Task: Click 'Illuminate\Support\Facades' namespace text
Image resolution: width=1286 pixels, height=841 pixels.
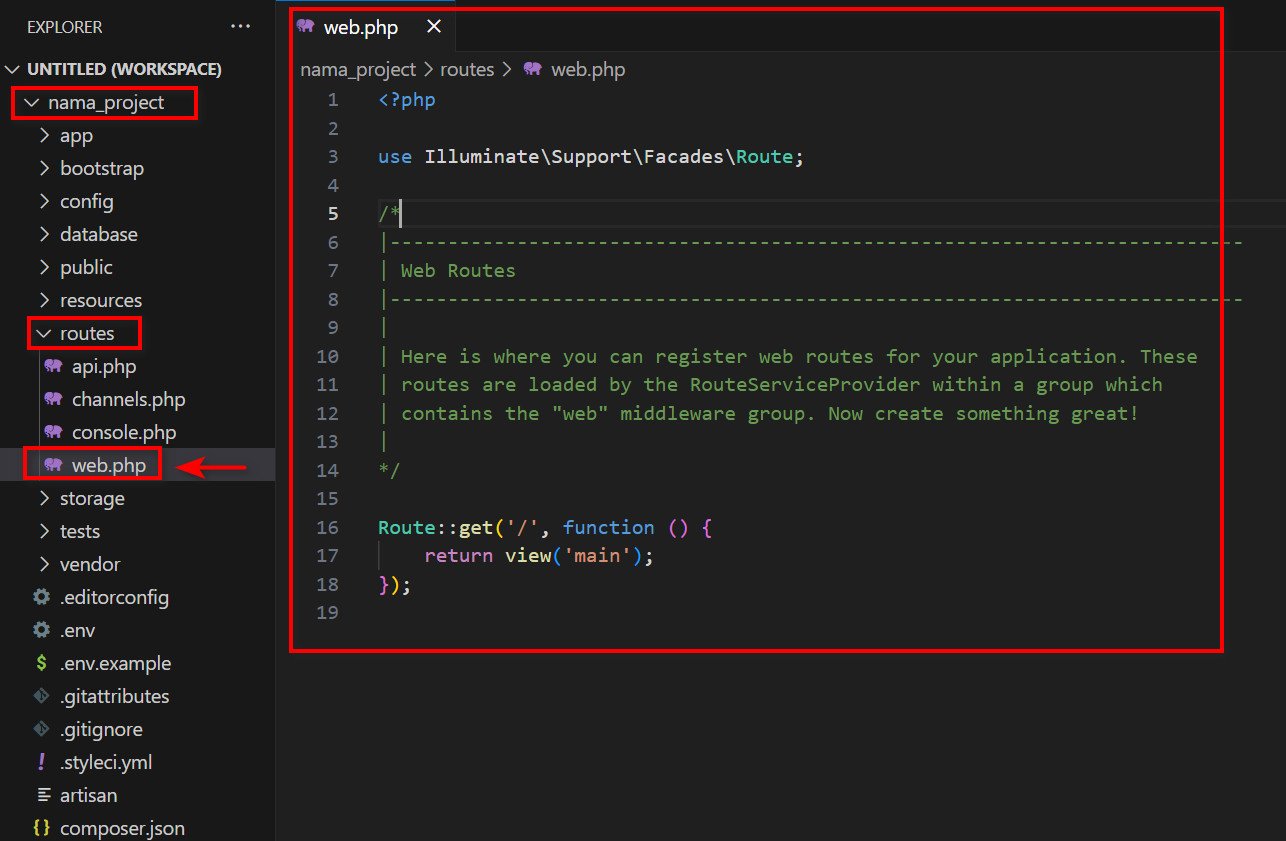Action: point(574,157)
